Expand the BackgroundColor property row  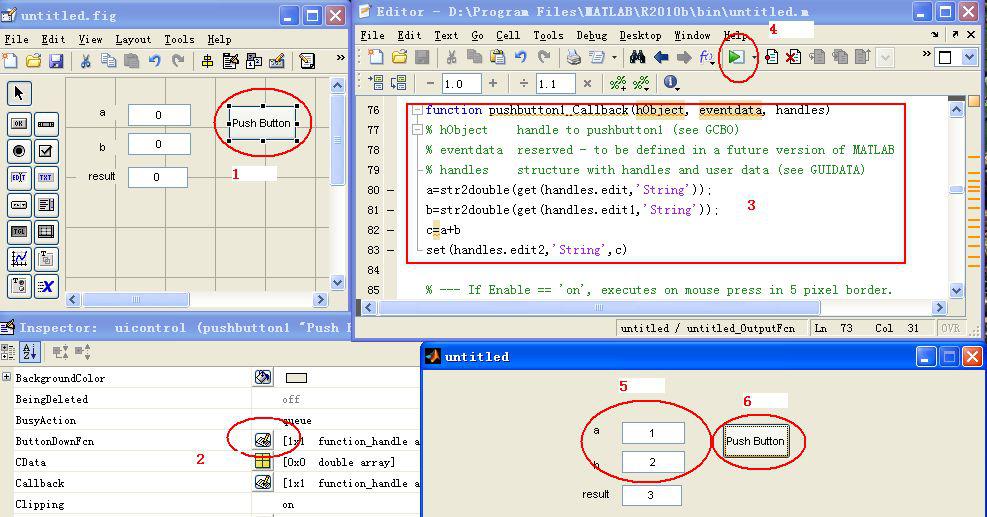6,377
